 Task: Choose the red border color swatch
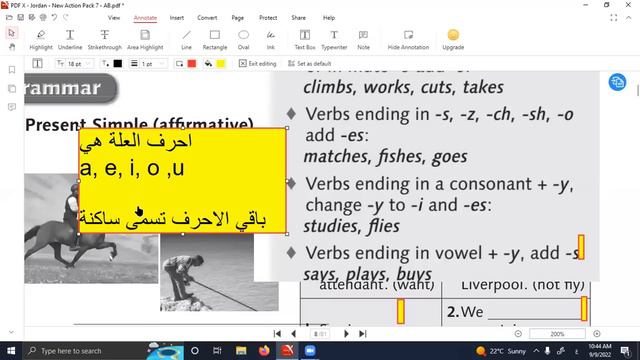coord(192,64)
